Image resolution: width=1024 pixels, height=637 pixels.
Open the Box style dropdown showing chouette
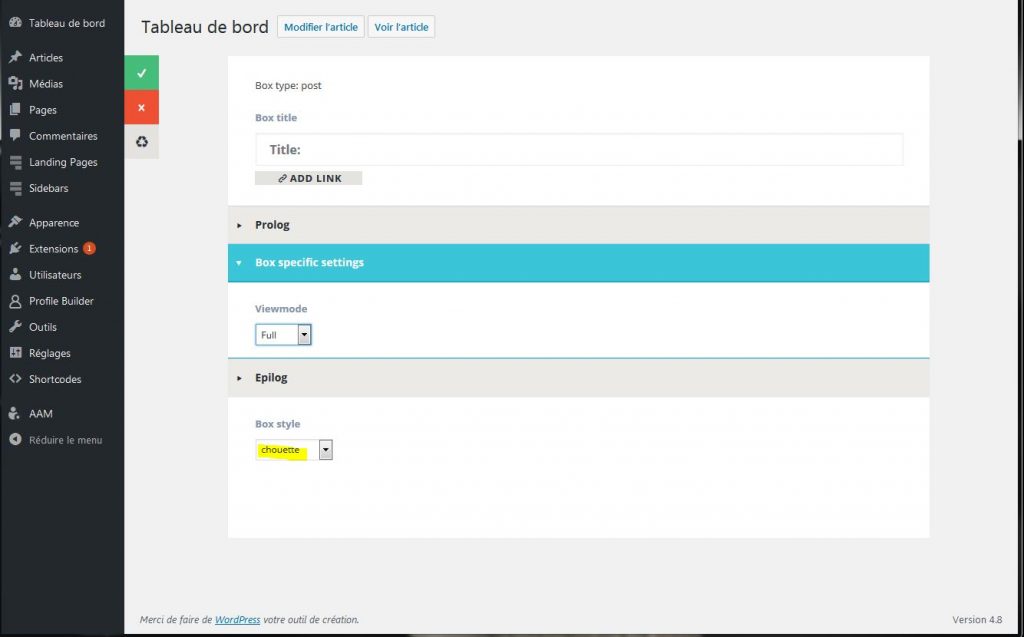pyautogui.click(x=294, y=449)
